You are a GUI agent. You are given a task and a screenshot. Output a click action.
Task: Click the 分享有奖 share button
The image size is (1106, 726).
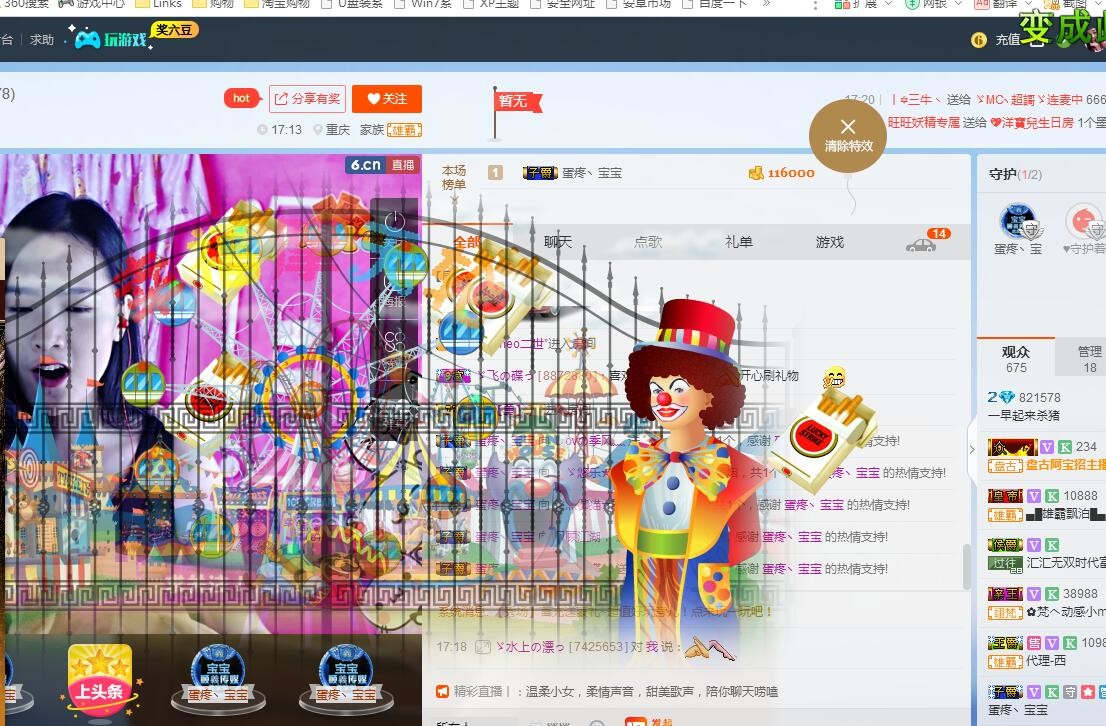pyautogui.click(x=308, y=99)
